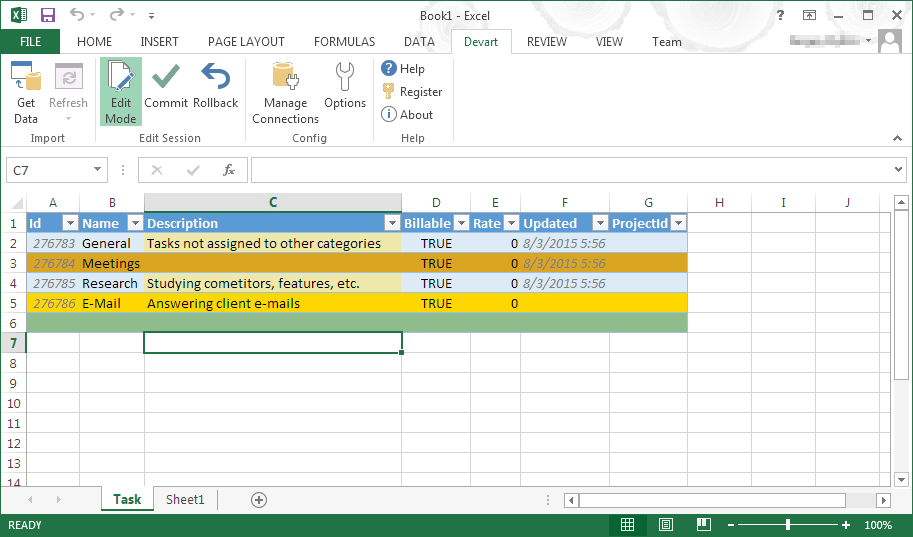913x537 pixels.
Task: Add a new sheet with plus icon
Action: [259, 500]
